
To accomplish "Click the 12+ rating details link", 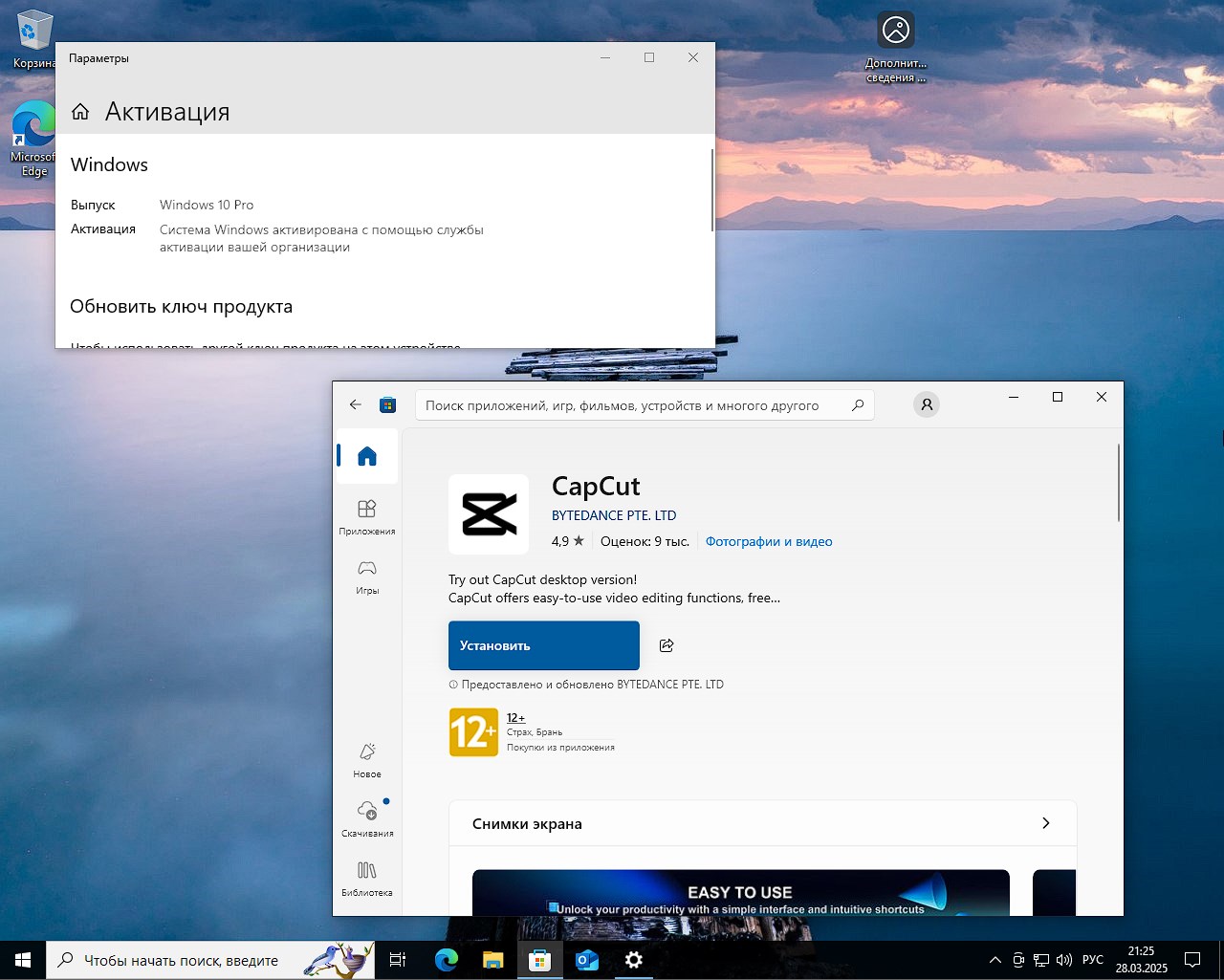I will [x=515, y=717].
